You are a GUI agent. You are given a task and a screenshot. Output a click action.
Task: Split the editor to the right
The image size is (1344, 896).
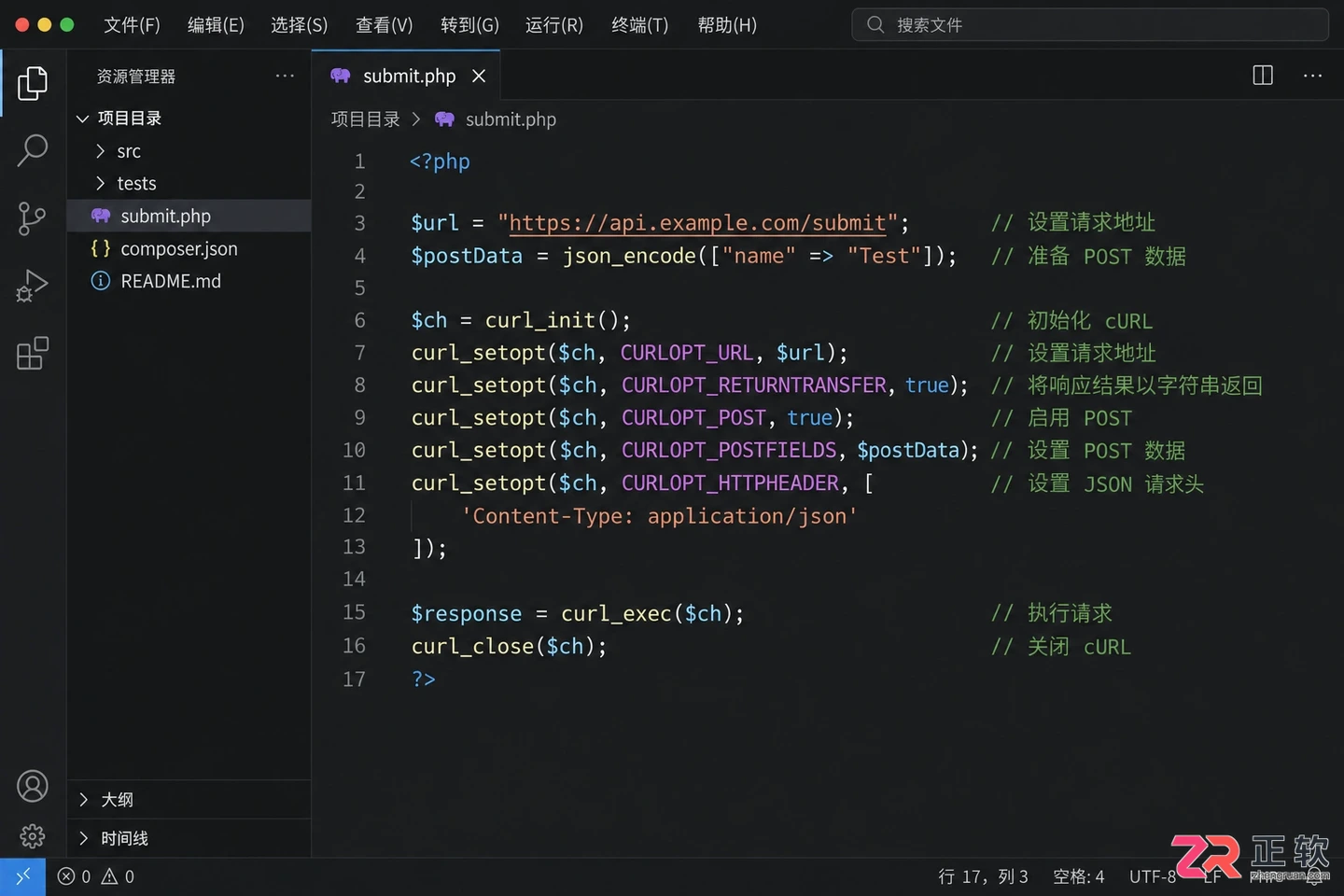pos(1263,76)
